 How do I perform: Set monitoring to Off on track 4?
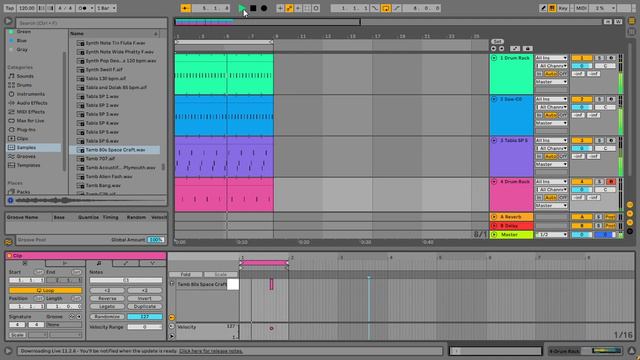tap(563, 198)
